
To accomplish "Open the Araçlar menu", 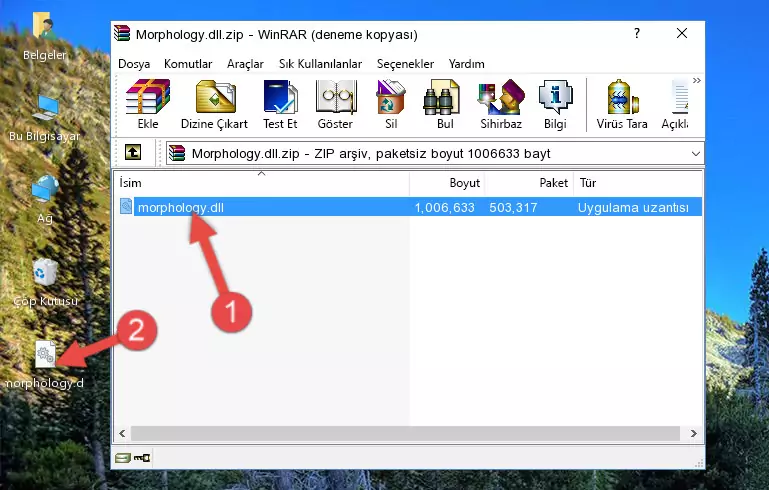I will coord(245,64).
